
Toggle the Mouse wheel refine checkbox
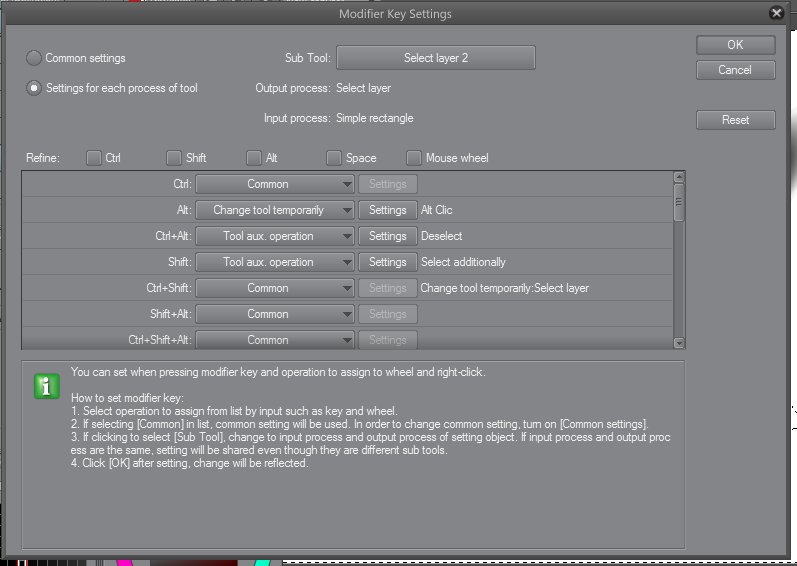[x=414, y=158]
